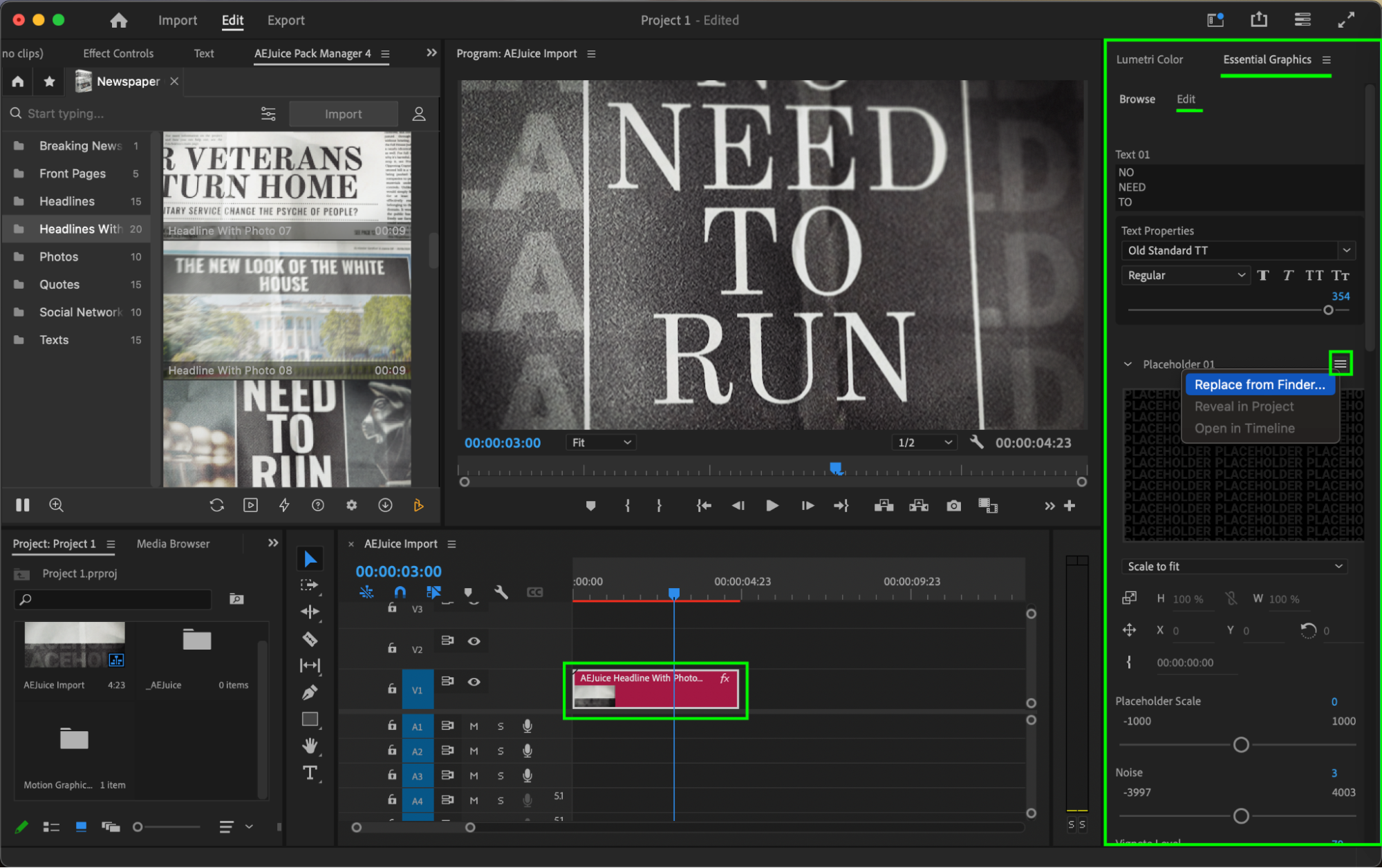Toggle V1 track output eye icon
The image size is (1382, 868).
pyautogui.click(x=474, y=681)
